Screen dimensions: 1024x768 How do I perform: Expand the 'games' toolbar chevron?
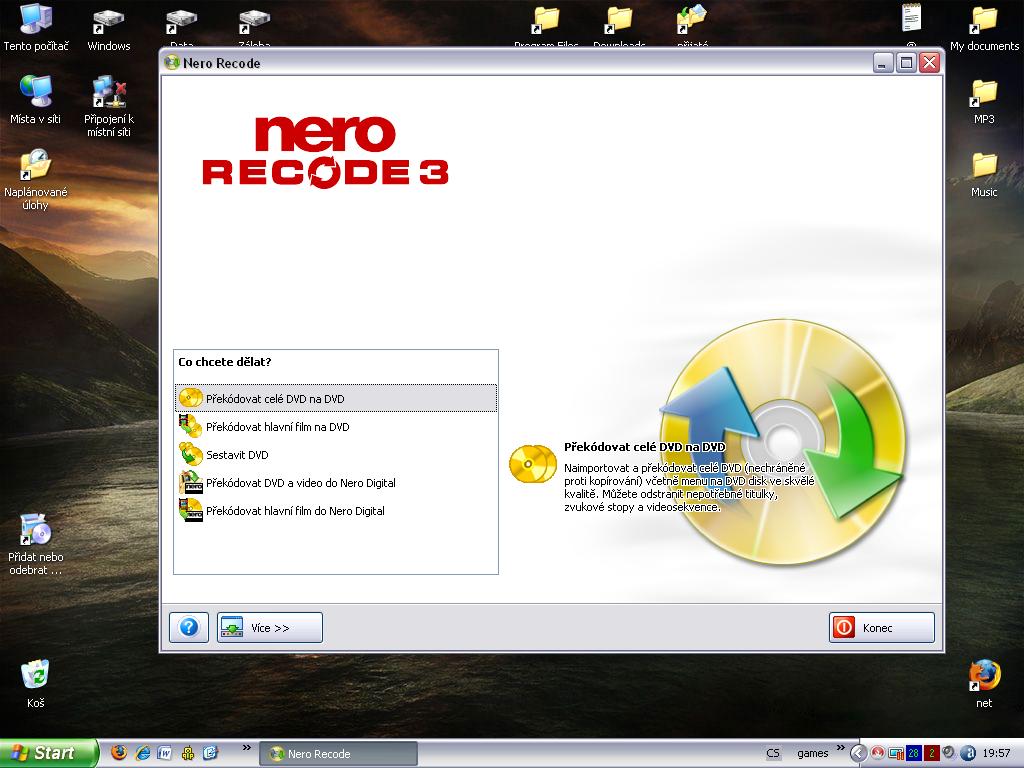pyautogui.click(x=840, y=748)
